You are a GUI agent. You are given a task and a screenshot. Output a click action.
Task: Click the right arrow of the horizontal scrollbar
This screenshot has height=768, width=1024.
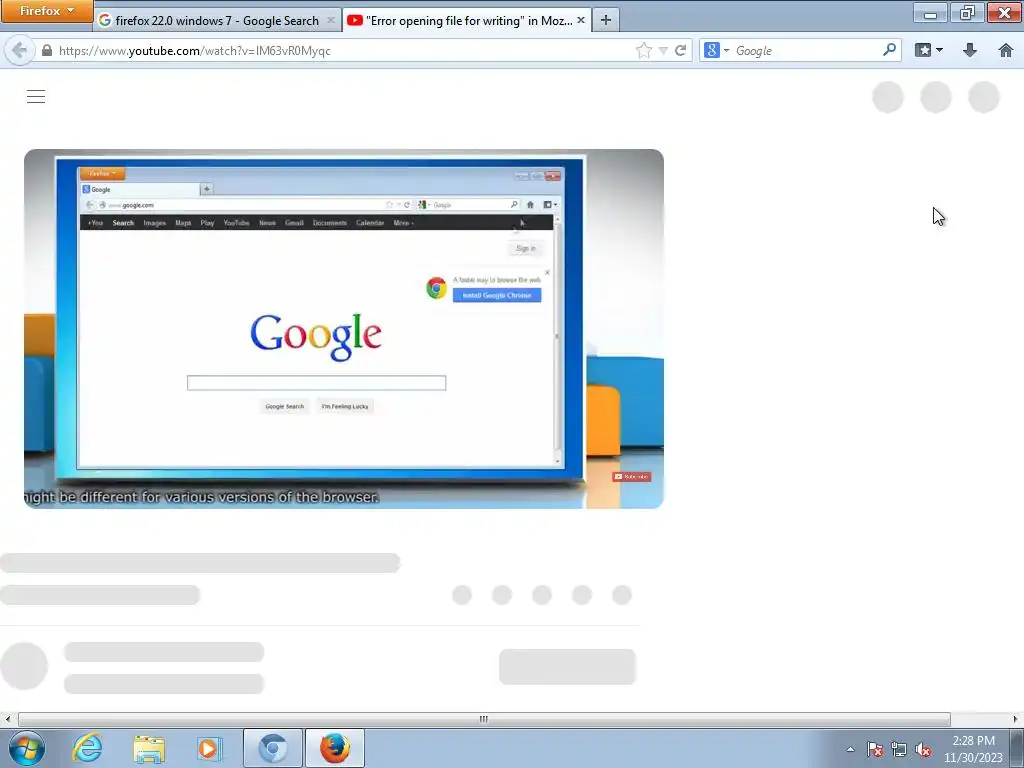click(1016, 719)
